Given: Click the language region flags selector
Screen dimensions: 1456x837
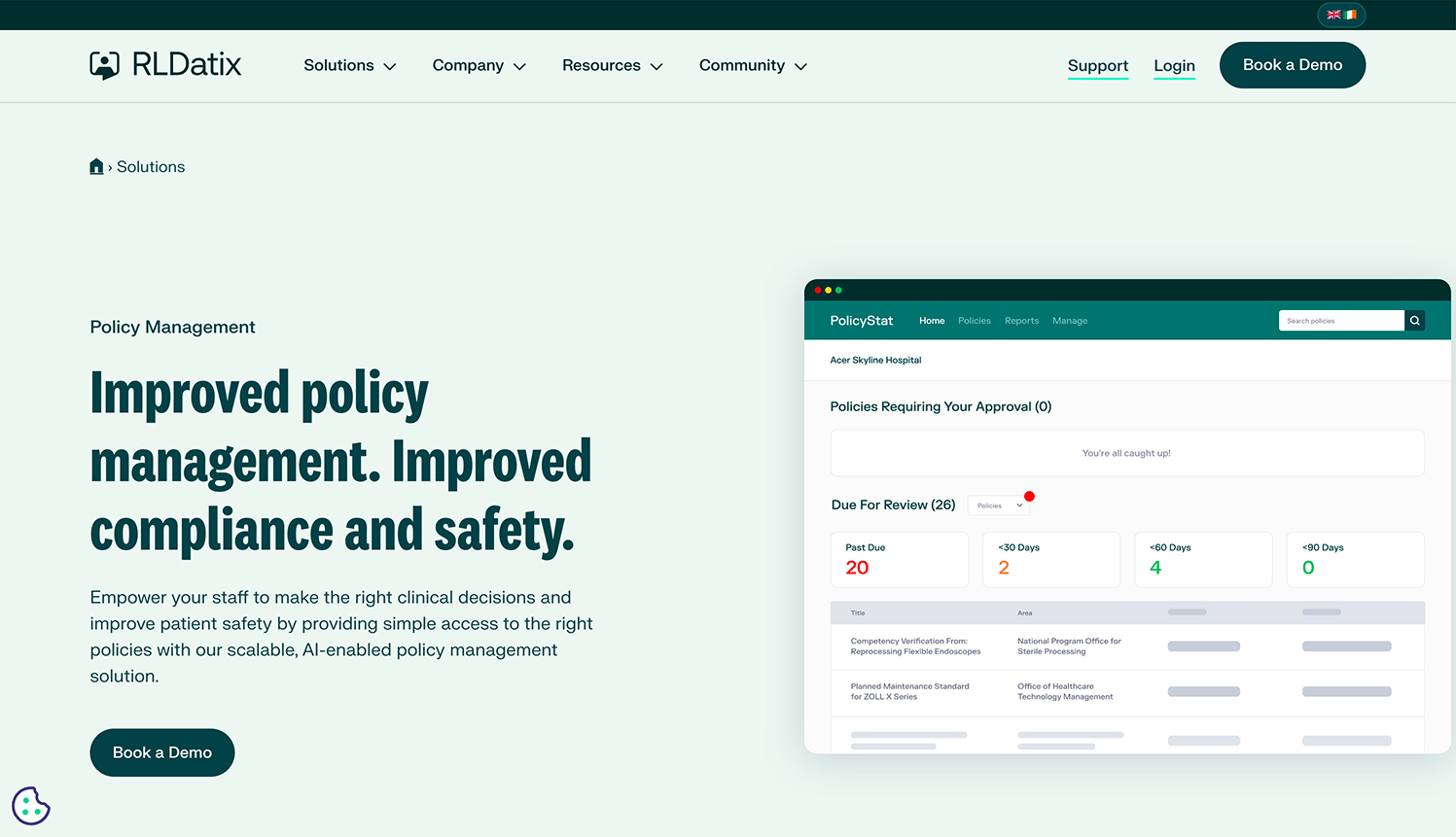Looking at the screenshot, I should [x=1341, y=15].
